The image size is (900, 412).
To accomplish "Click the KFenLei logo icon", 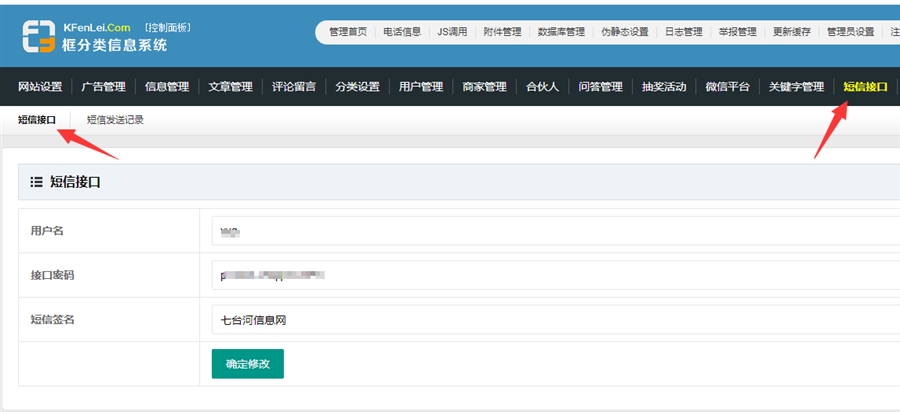I will [42, 35].
